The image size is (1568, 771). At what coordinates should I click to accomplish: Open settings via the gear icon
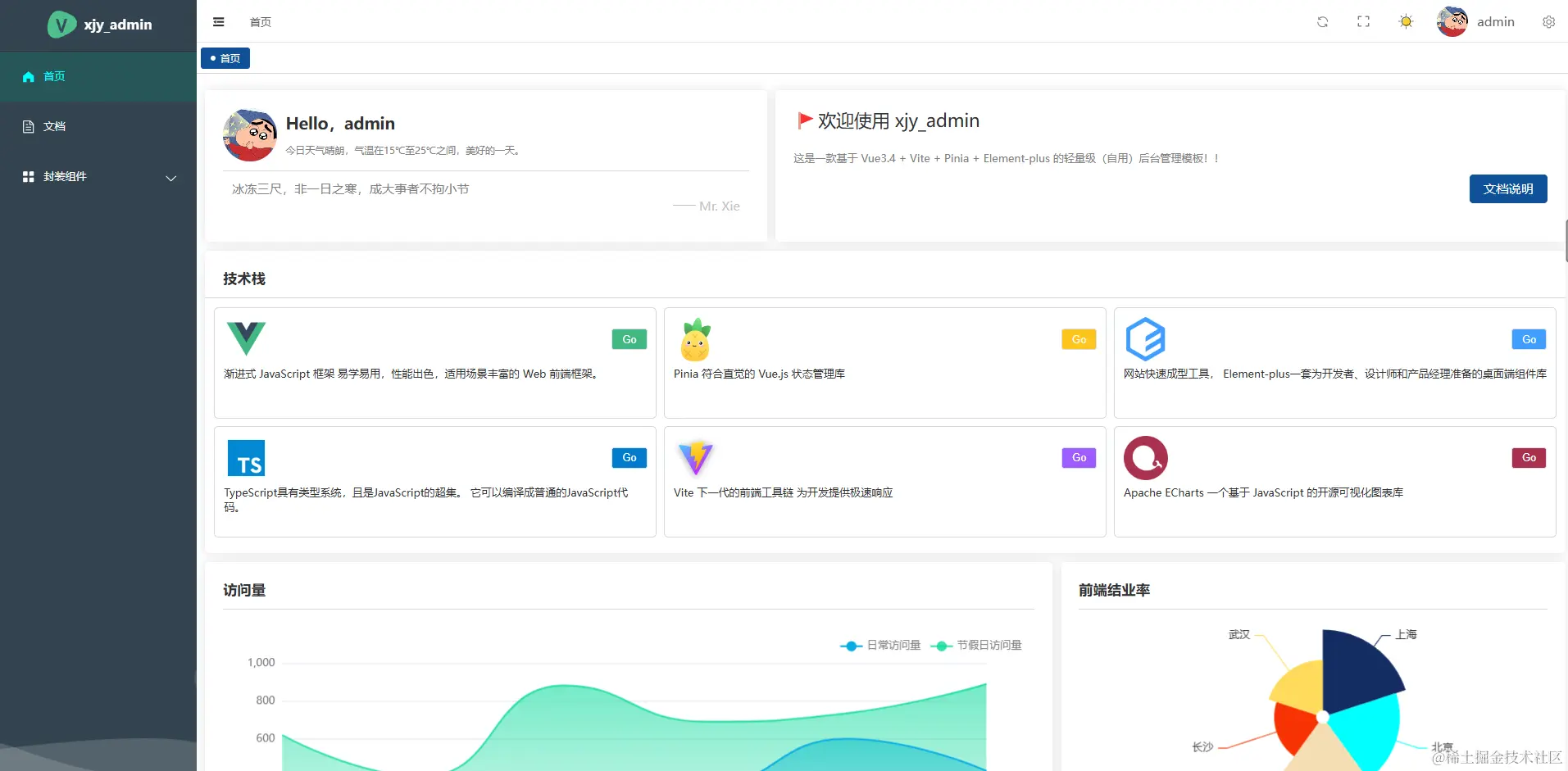pyautogui.click(x=1548, y=21)
